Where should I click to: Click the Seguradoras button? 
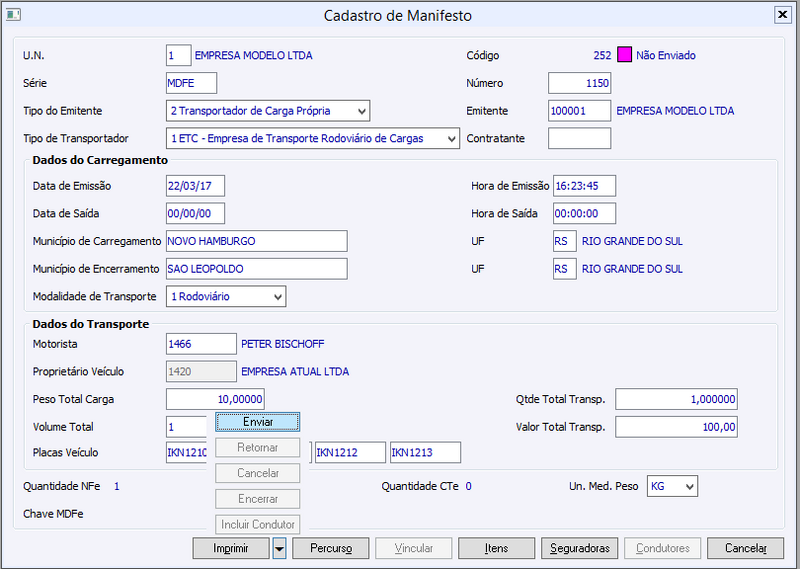[x=578, y=548]
